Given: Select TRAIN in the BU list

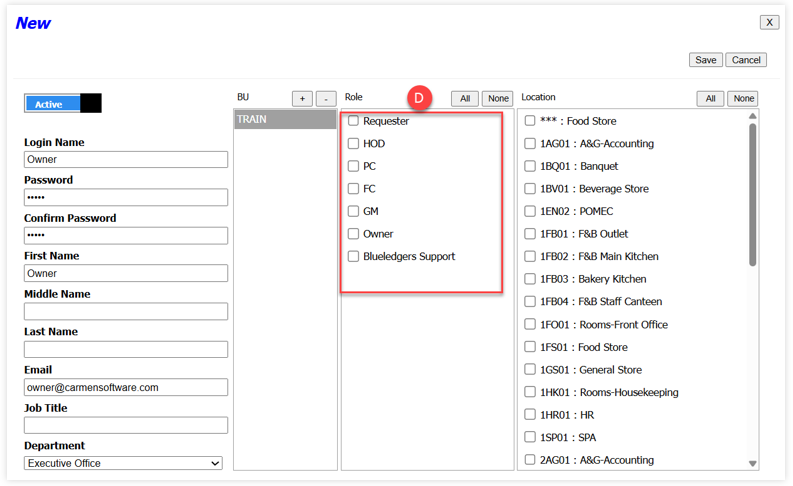Looking at the screenshot, I should (285, 120).
